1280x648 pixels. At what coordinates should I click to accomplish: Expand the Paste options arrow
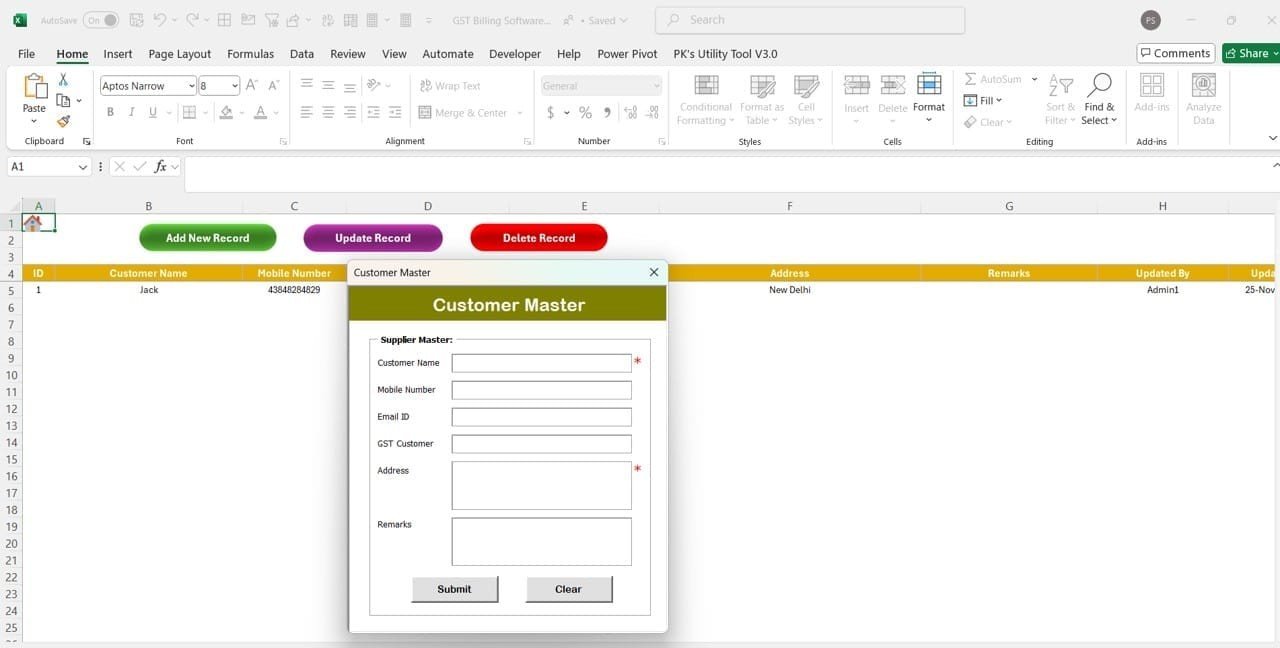click(x=34, y=122)
